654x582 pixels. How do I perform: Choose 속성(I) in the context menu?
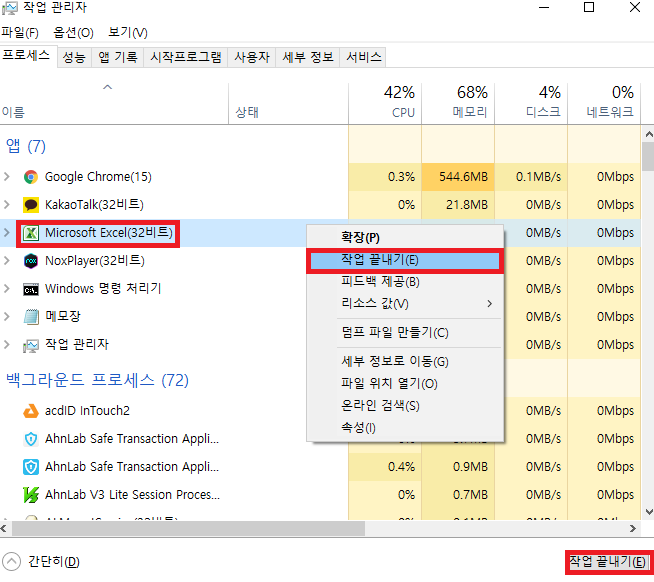tap(405, 428)
